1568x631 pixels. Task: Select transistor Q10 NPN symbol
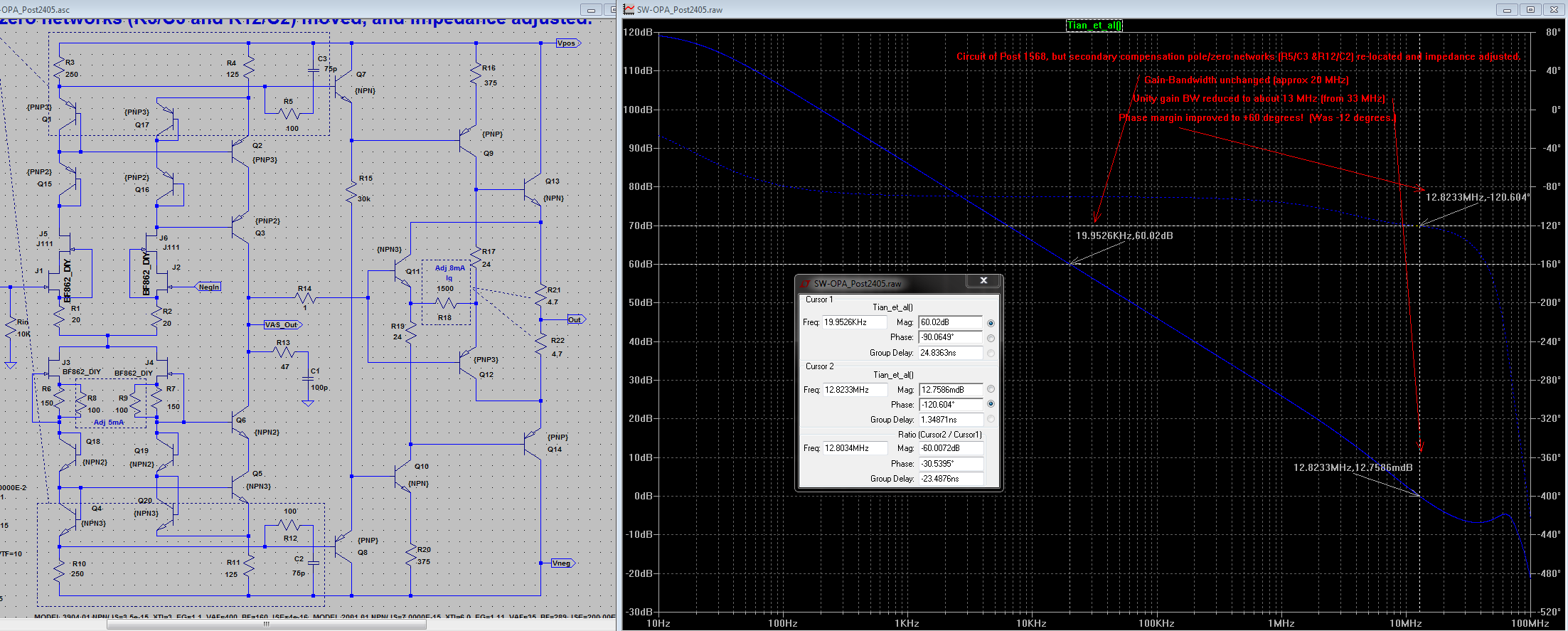click(x=403, y=475)
